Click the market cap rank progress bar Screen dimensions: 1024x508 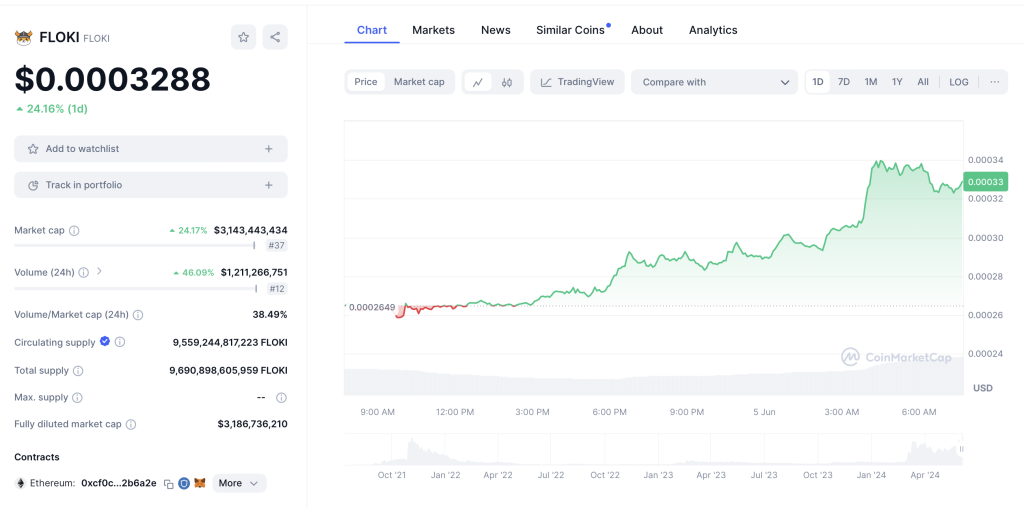(x=135, y=246)
